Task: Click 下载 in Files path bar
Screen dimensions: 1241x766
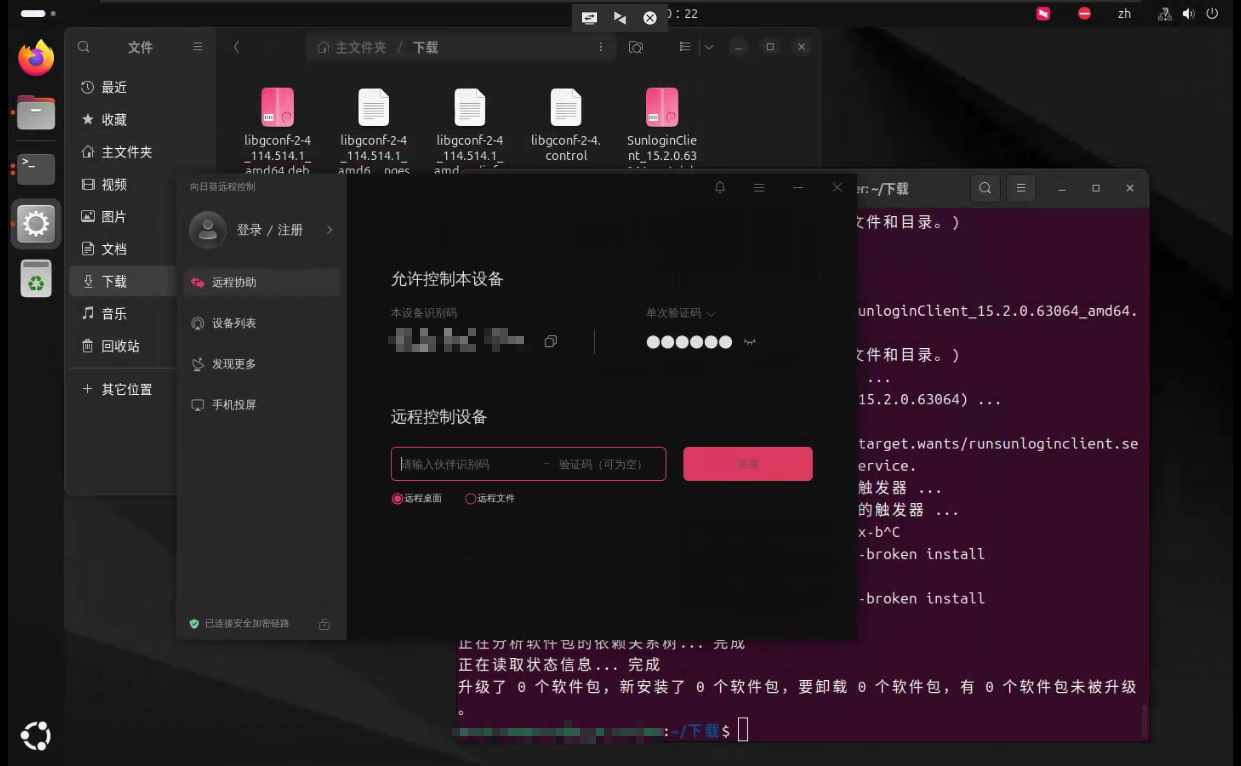Action: click(x=425, y=47)
